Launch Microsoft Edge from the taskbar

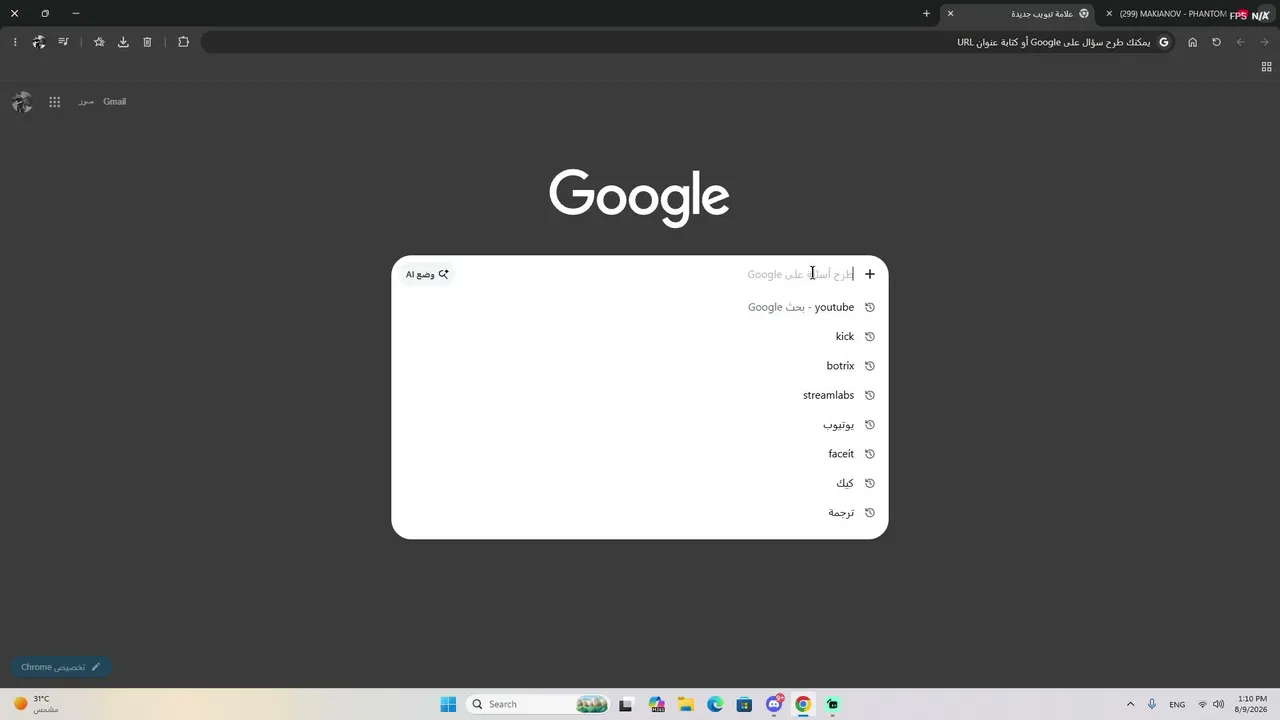pos(715,704)
